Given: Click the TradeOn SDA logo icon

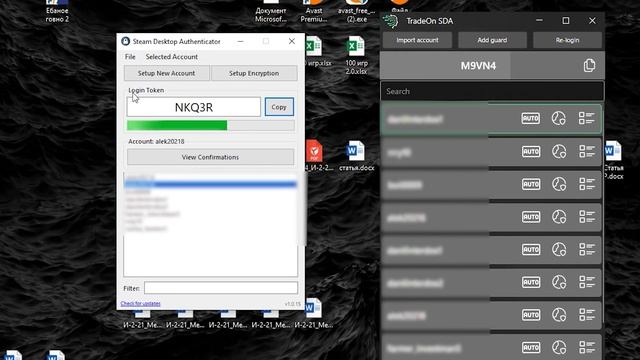Looking at the screenshot, I should tap(390, 21).
